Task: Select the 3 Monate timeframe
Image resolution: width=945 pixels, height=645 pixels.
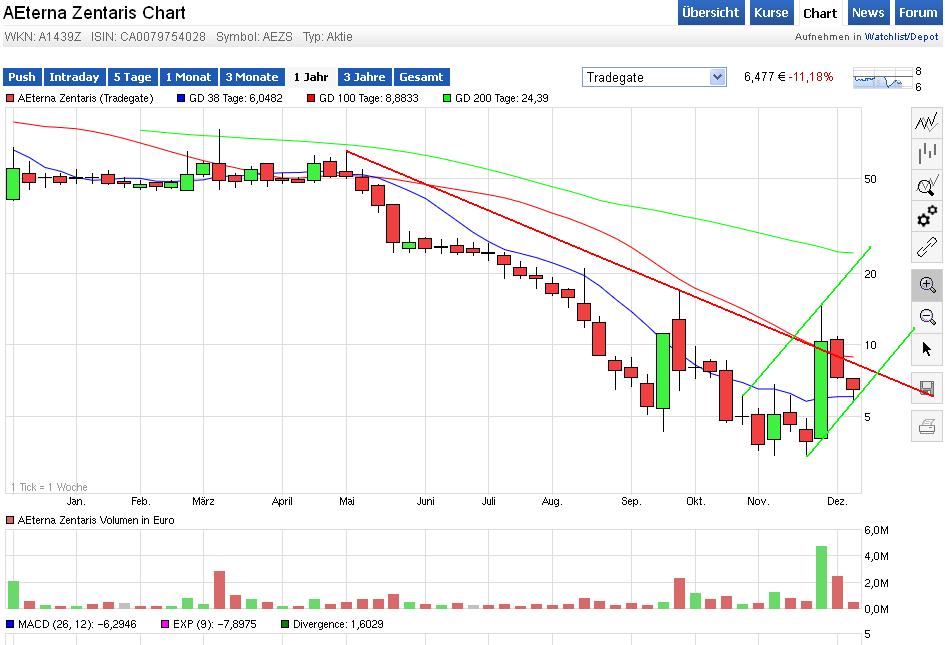Action: pos(252,77)
